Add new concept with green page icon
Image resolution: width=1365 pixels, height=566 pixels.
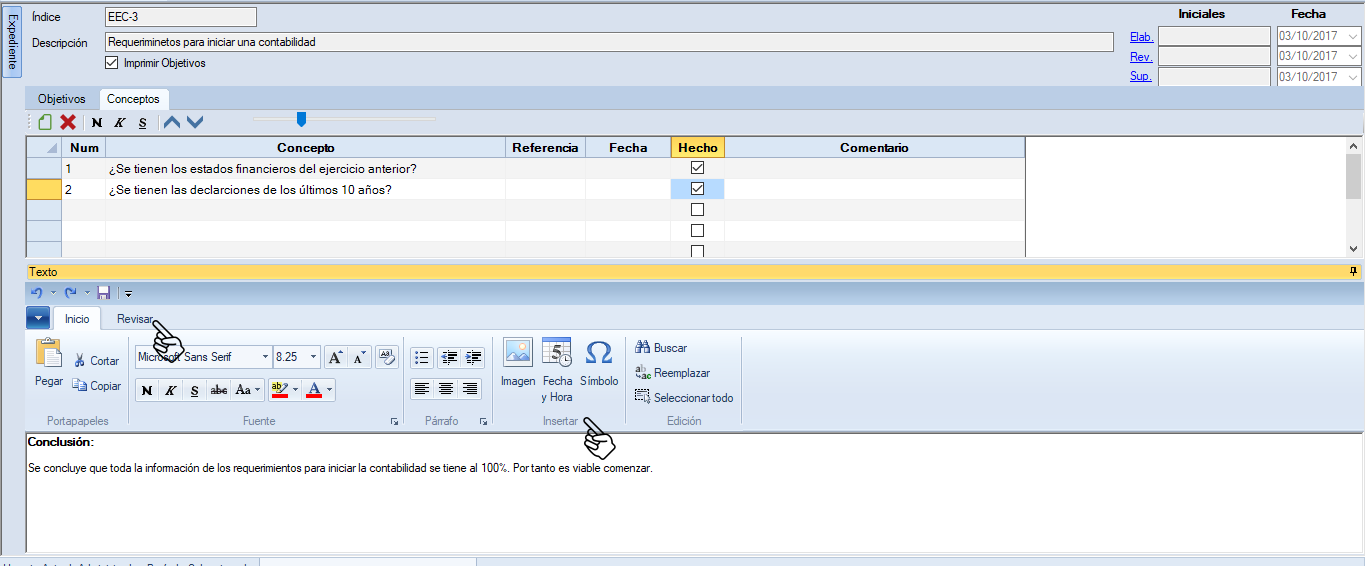45,122
